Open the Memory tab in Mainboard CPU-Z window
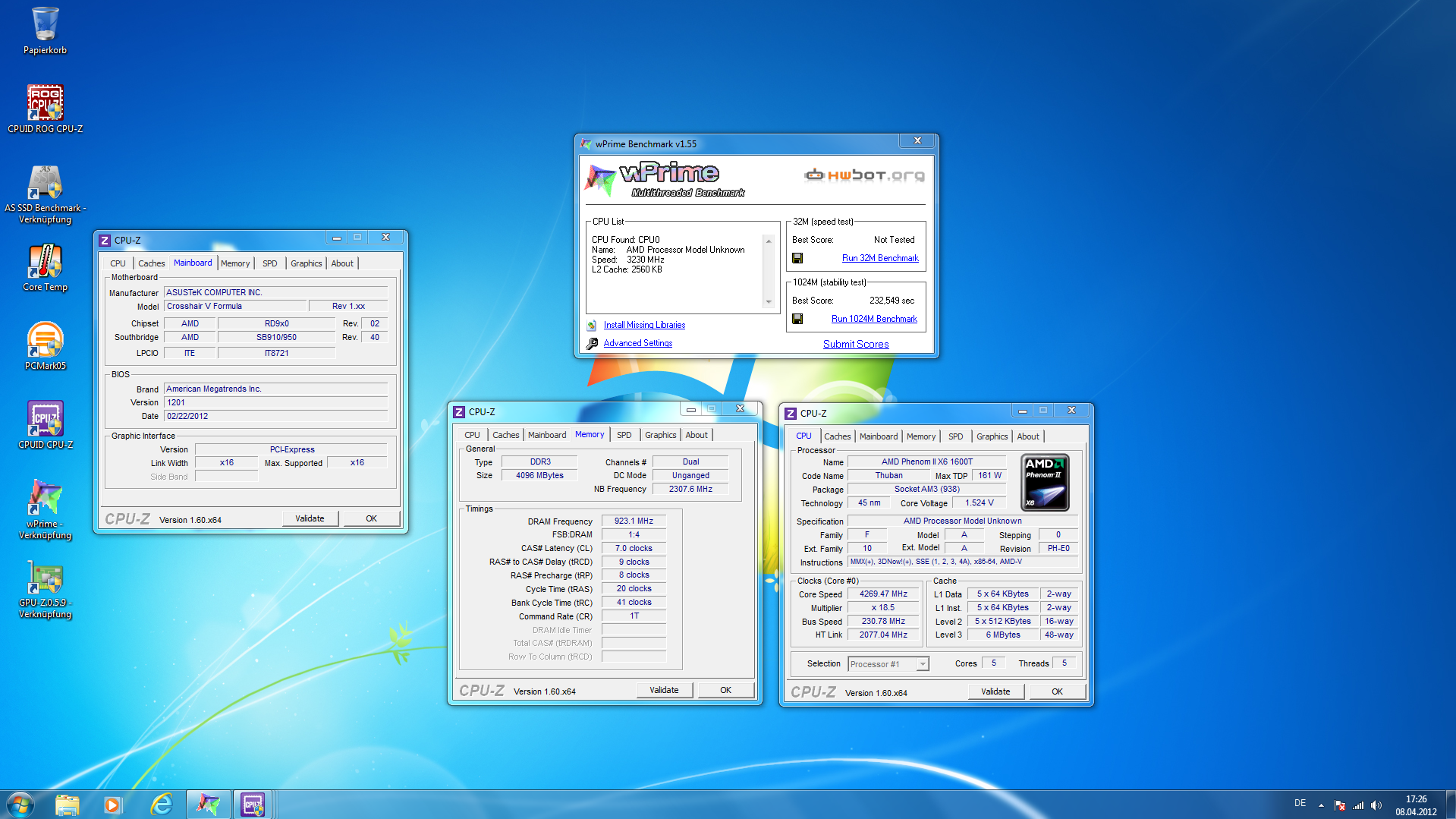This screenshot has height=819, width=1456. click(x=235, y=263)
